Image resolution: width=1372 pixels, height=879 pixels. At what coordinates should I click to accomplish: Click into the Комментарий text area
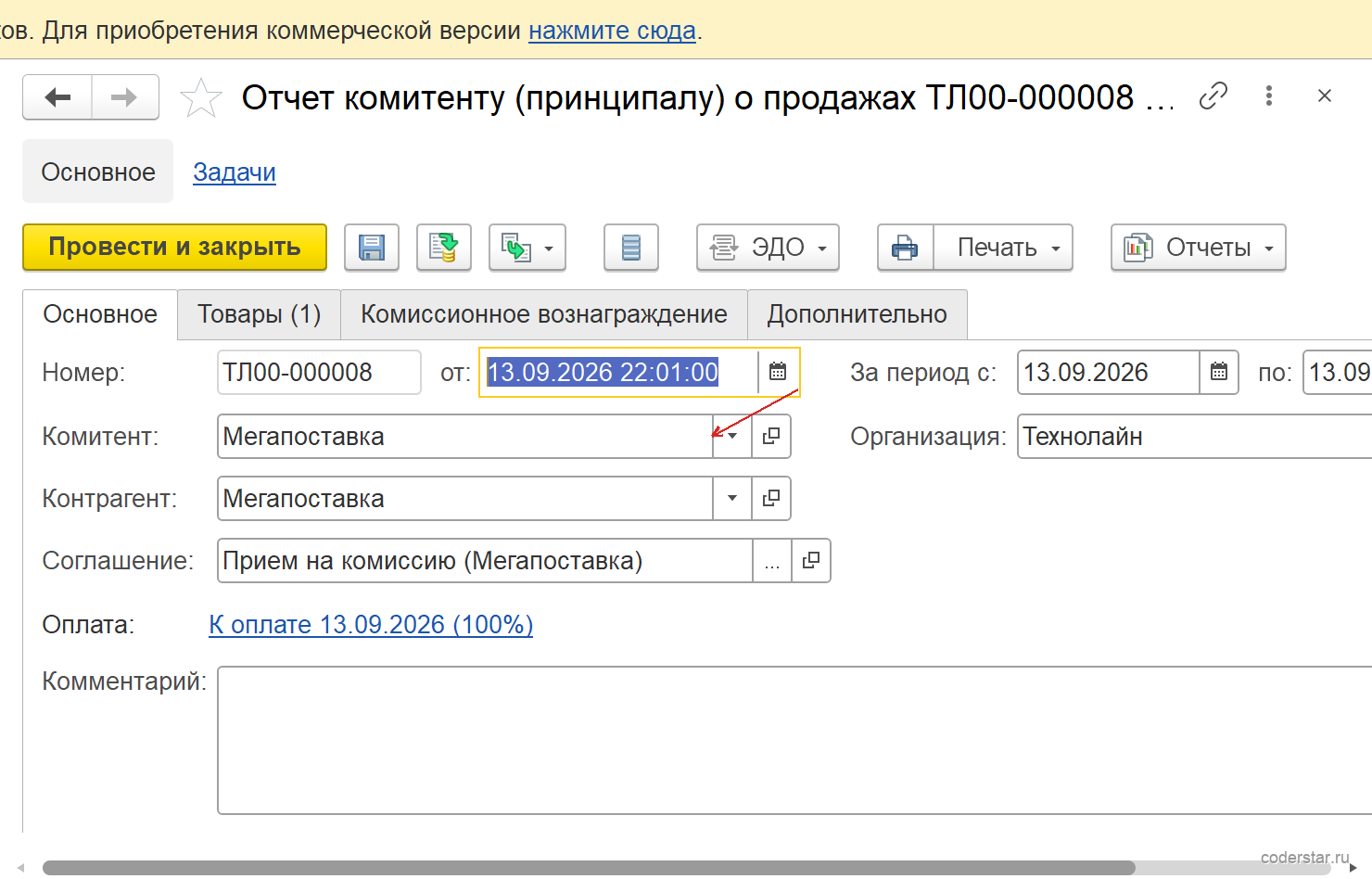point(794,740)
